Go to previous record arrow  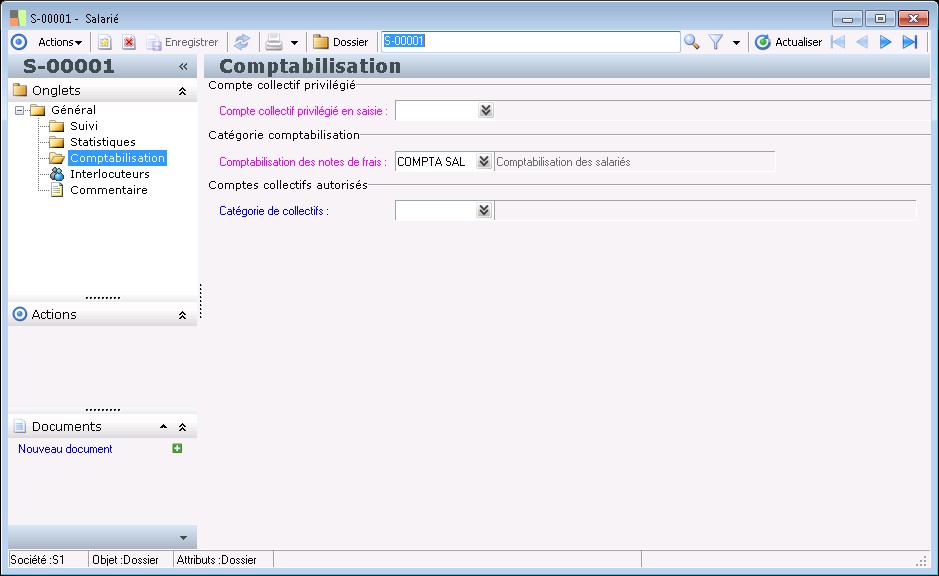[862, 42]
